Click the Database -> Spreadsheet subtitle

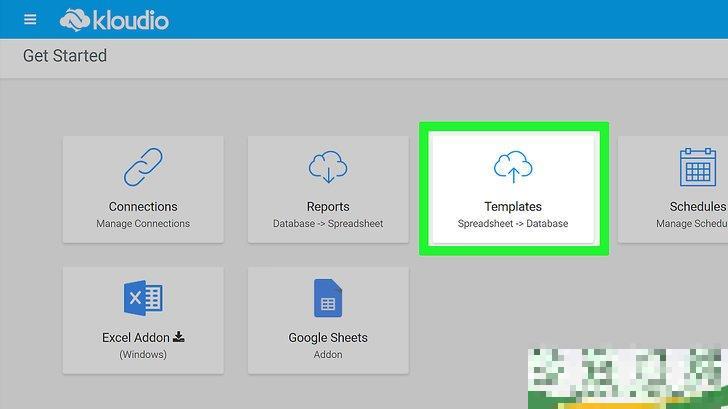coord(328,224)
